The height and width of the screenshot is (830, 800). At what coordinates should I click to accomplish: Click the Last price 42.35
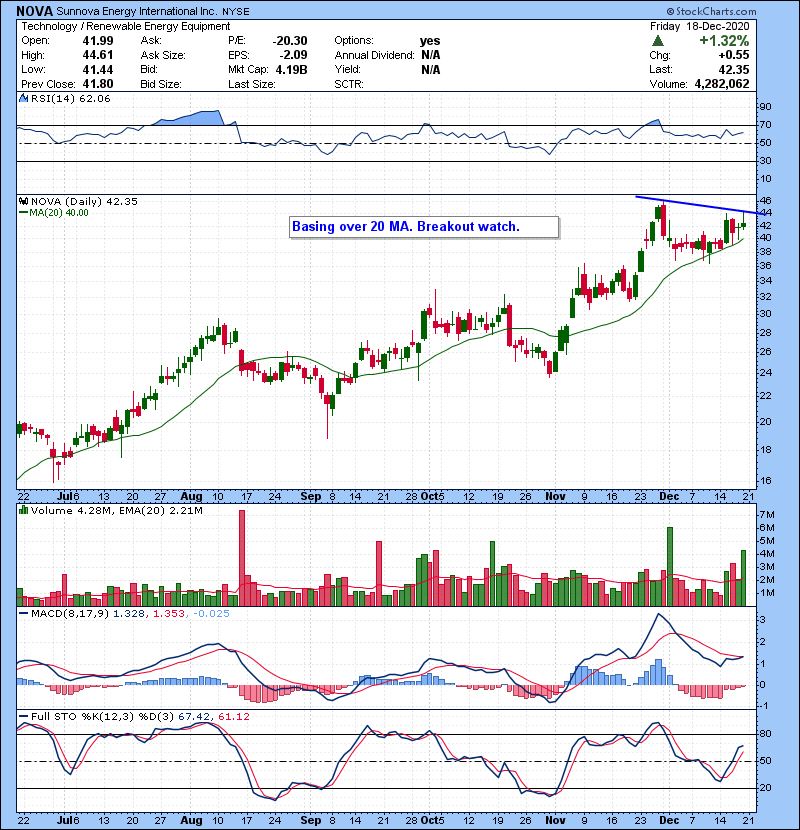point(733,69)
